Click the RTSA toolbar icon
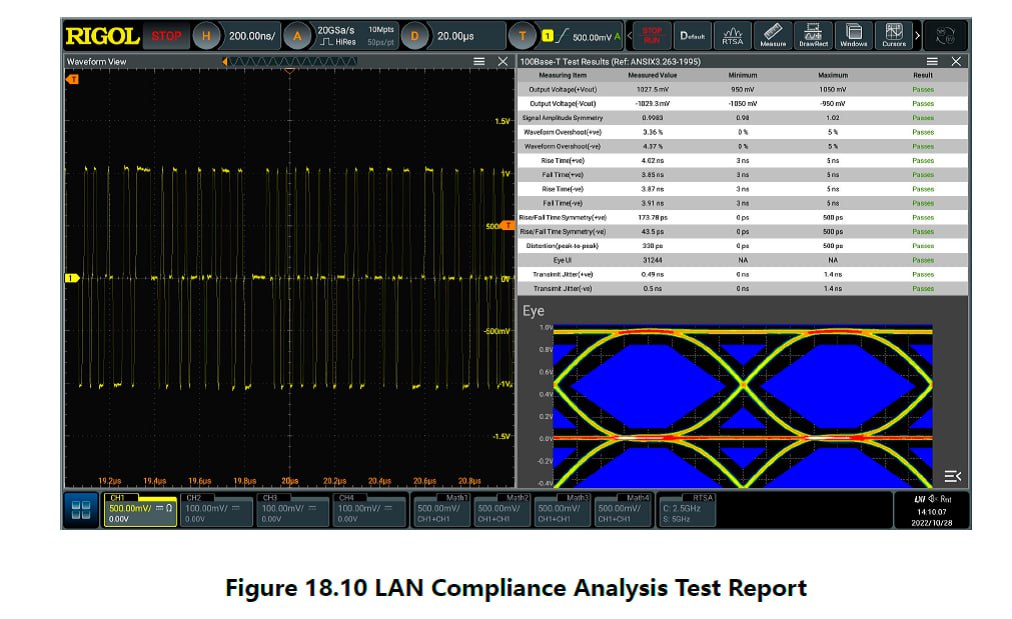 tap(733, 37)
